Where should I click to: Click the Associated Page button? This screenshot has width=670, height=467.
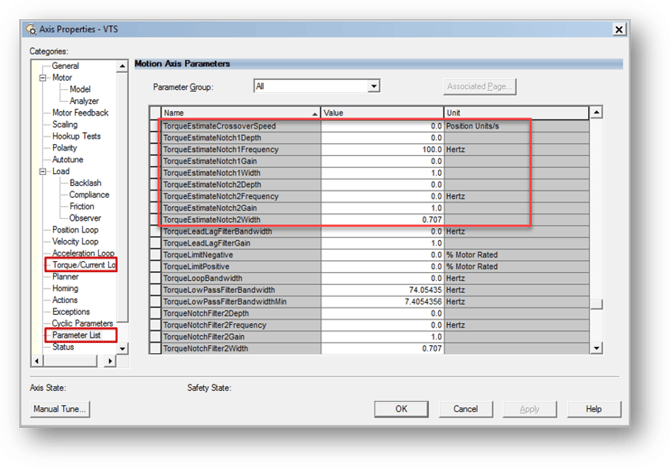[479, 86]
